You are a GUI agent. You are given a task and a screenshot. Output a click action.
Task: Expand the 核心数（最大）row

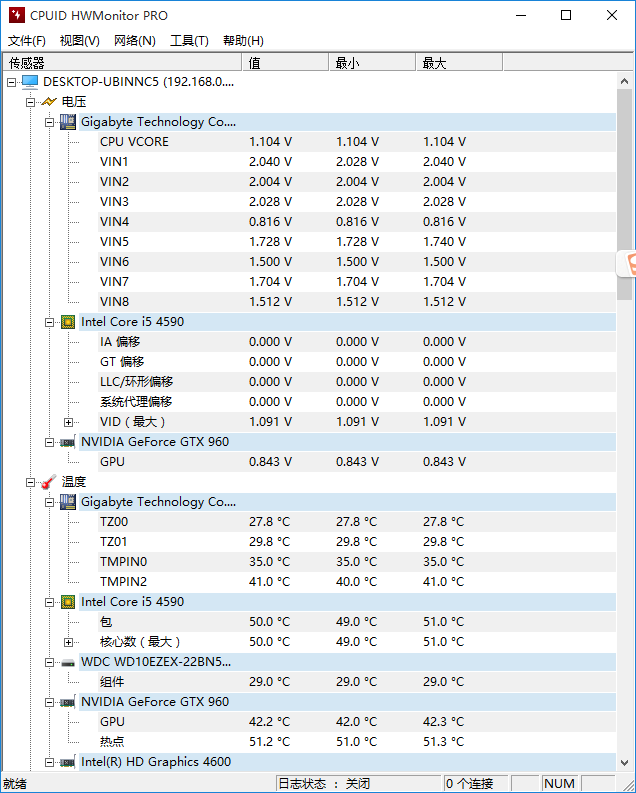[x=68, y=642]
